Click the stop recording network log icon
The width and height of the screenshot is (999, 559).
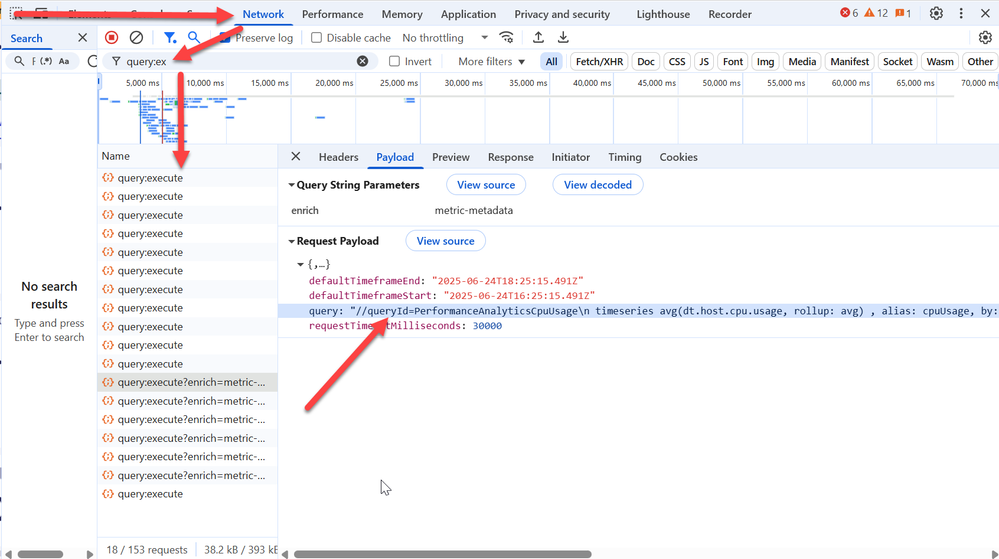tap(112, 38)
